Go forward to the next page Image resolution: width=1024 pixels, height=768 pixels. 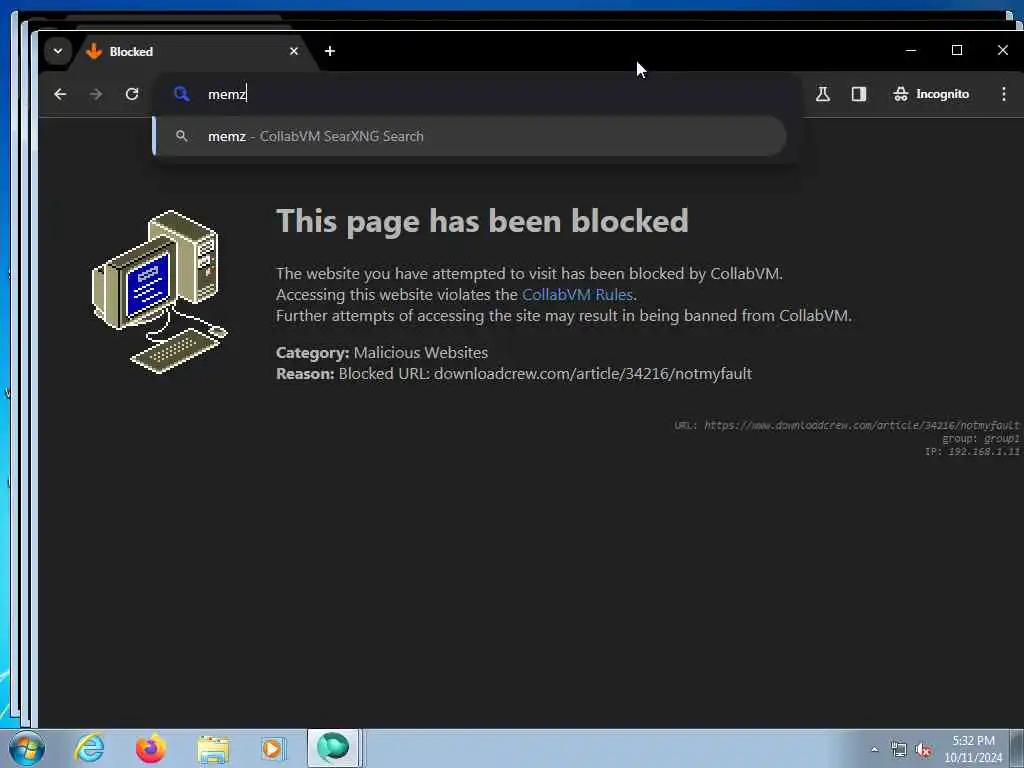pyautogui.click(x=96, y=94)
